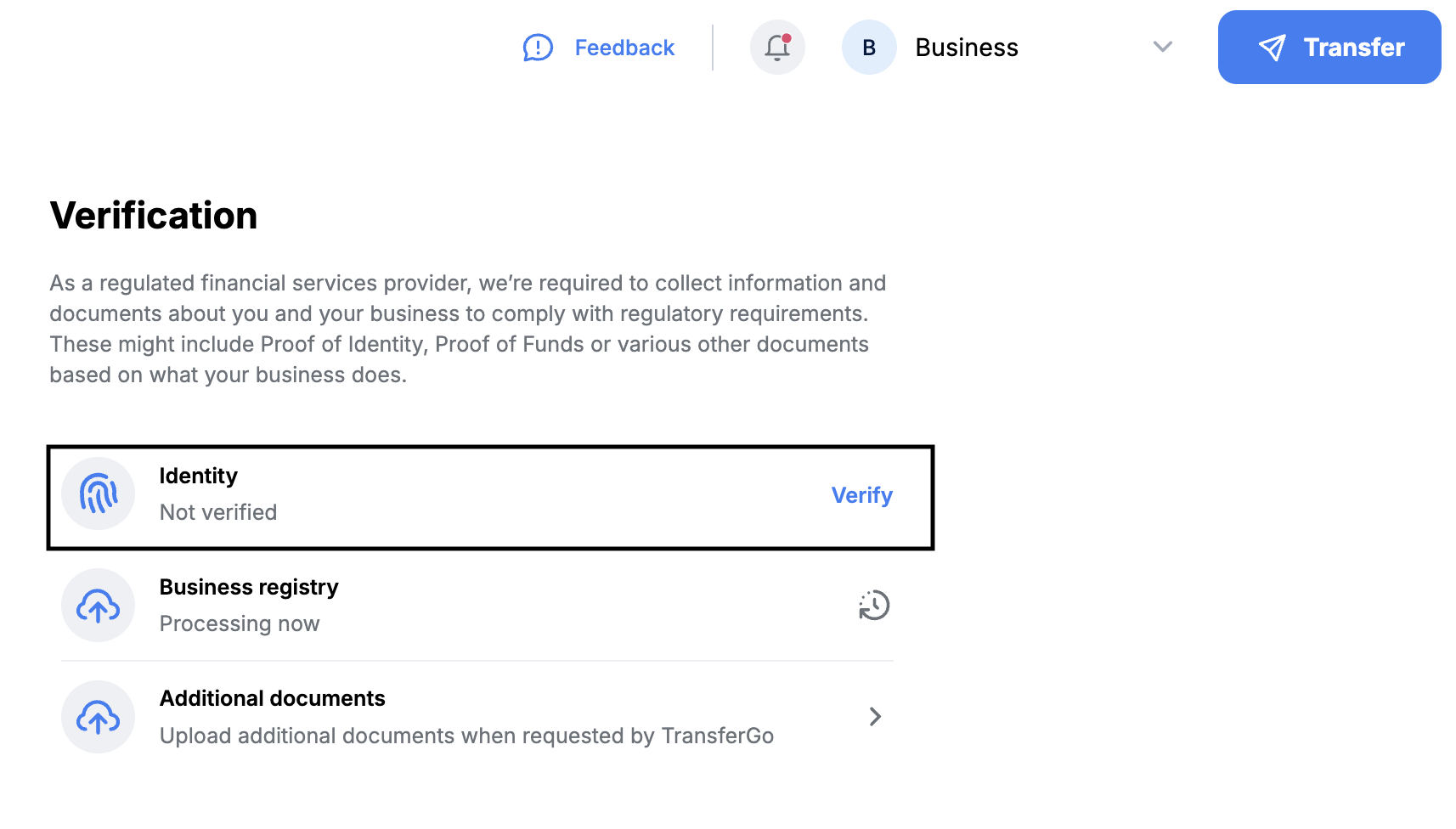The width and height of the screenshot is (1456, 829).
Task: Open the Additional documents row title
Action: tap(273, 698)
